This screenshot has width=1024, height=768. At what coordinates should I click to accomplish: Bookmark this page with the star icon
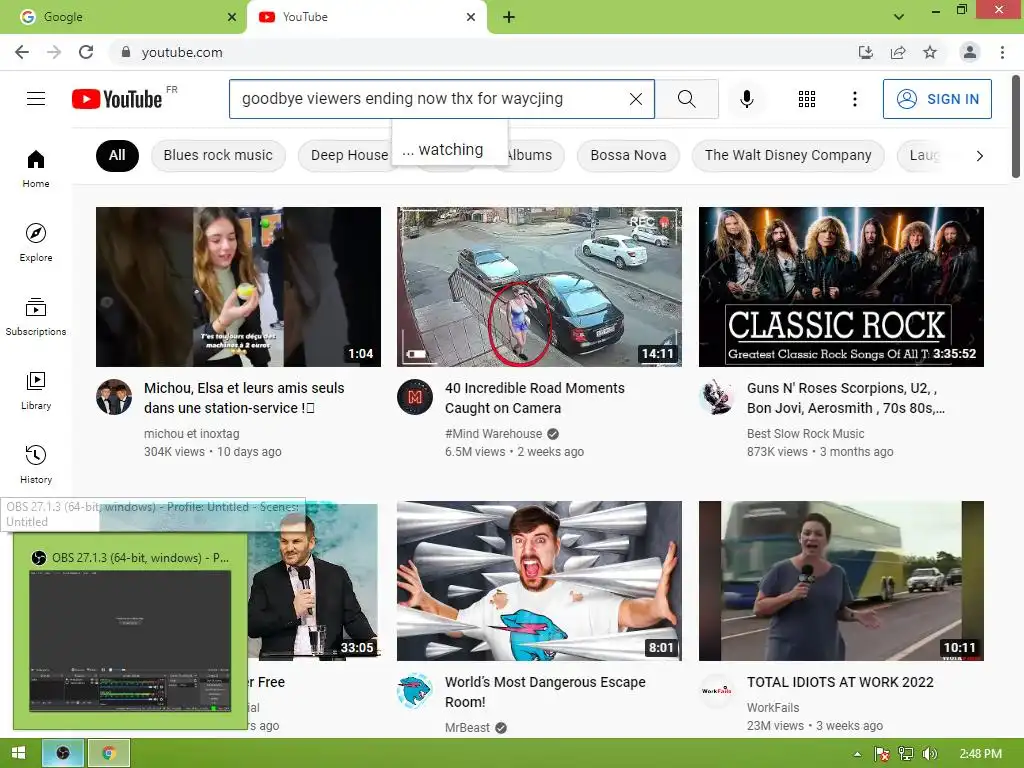[x=930, y=52]
